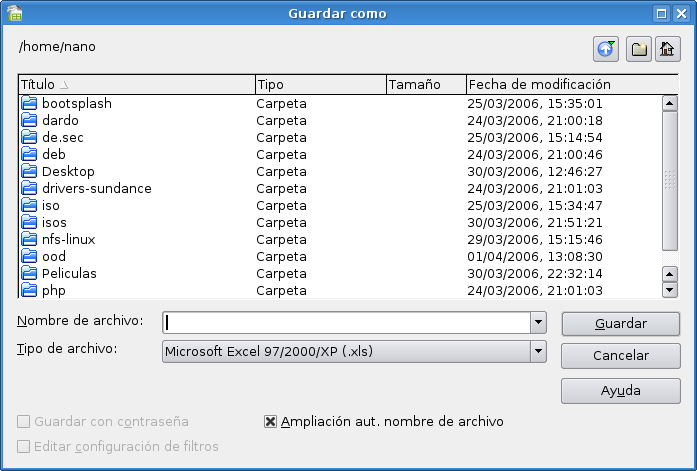Expand the Nombre de archivo dropdown arrow
Screen dimensions: 697x471
click(x=538, y=322)
